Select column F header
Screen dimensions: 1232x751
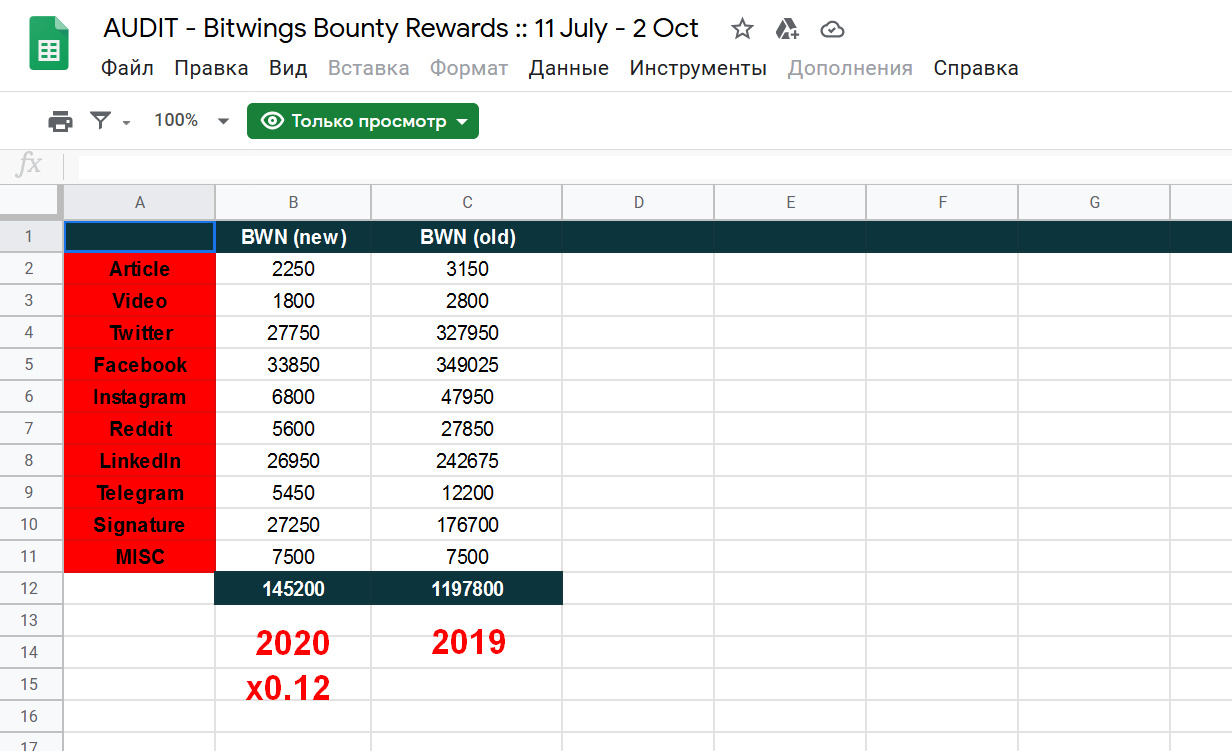[x=942, y=202]
